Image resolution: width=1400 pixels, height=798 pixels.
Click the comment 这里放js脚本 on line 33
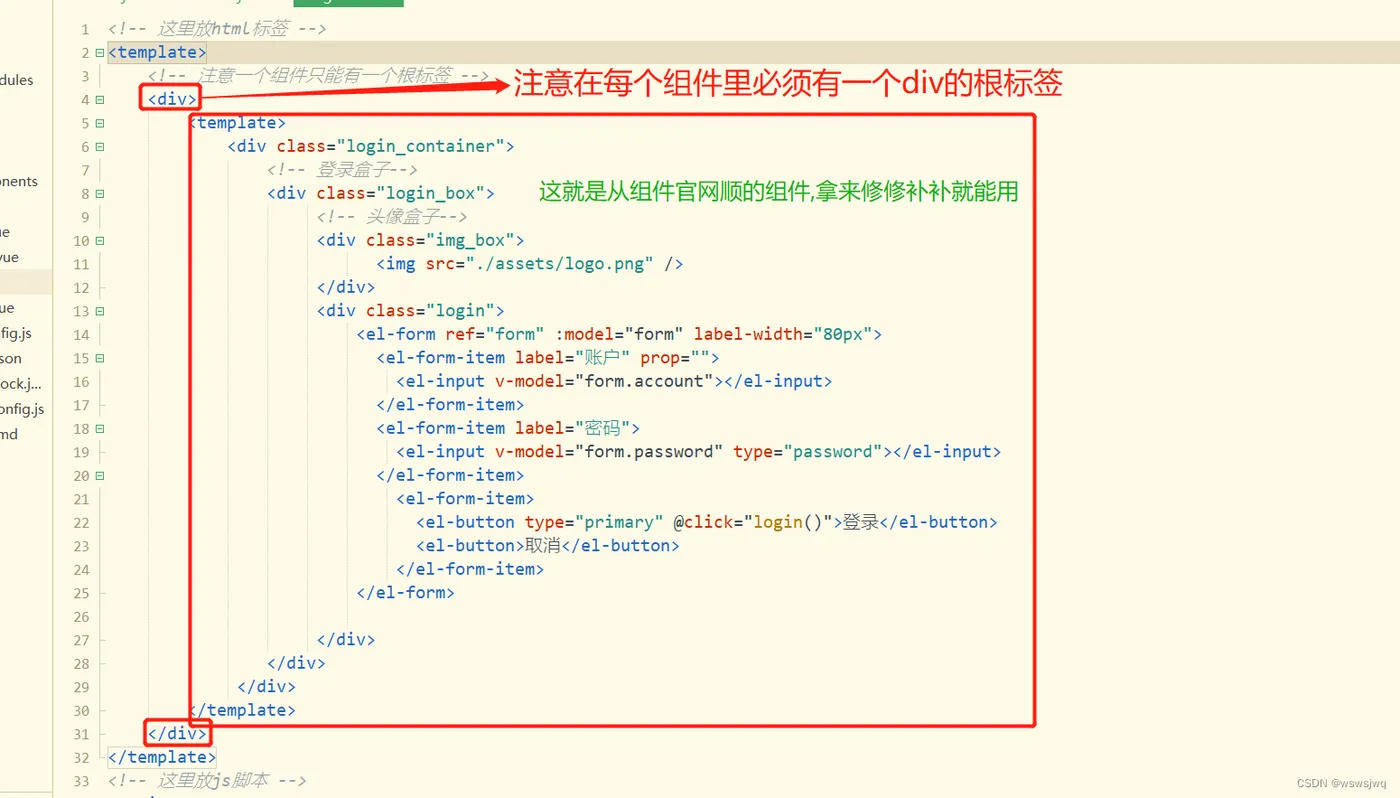(207, 780)
